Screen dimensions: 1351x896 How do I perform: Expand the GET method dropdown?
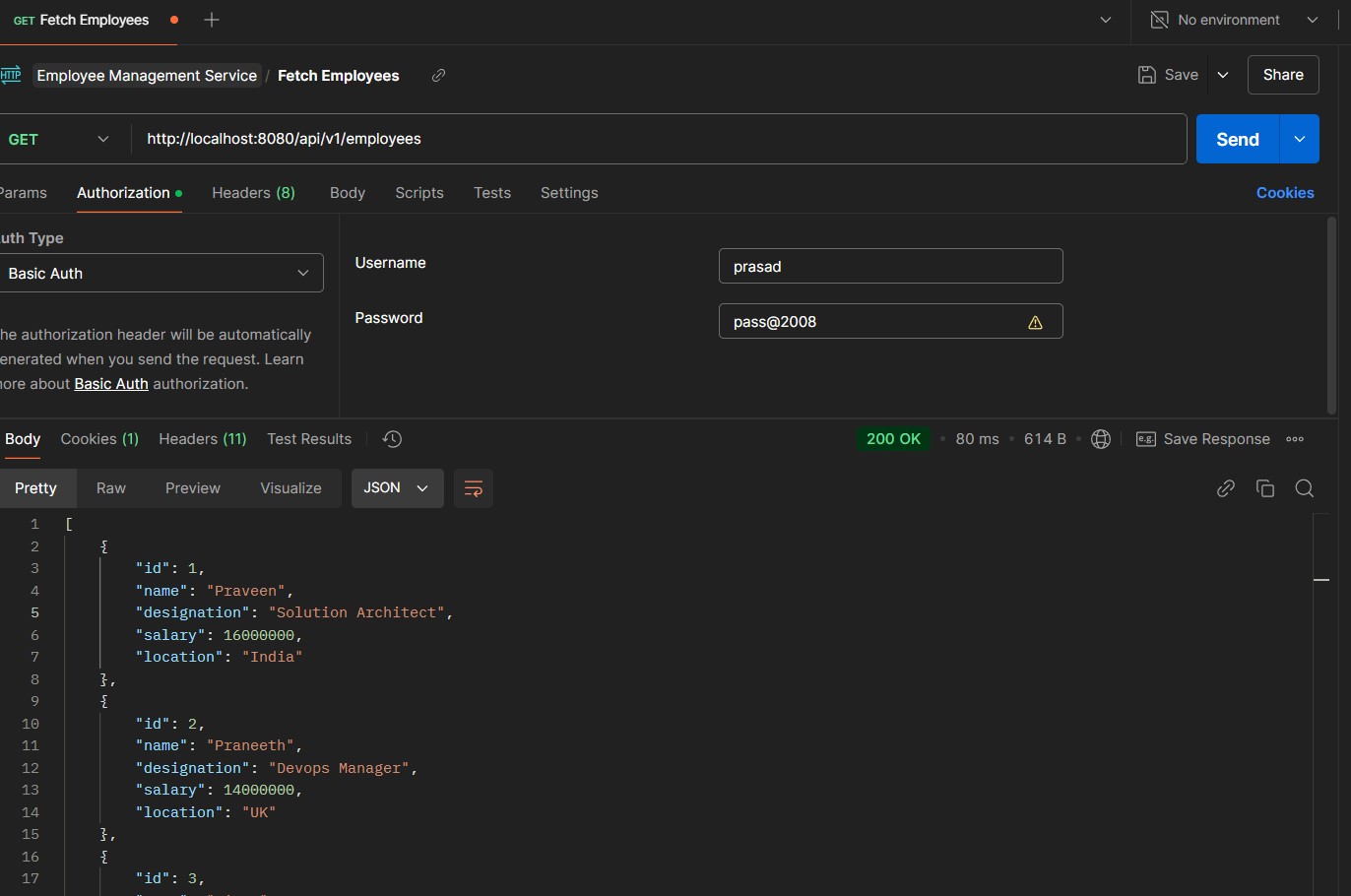point(103,139)
